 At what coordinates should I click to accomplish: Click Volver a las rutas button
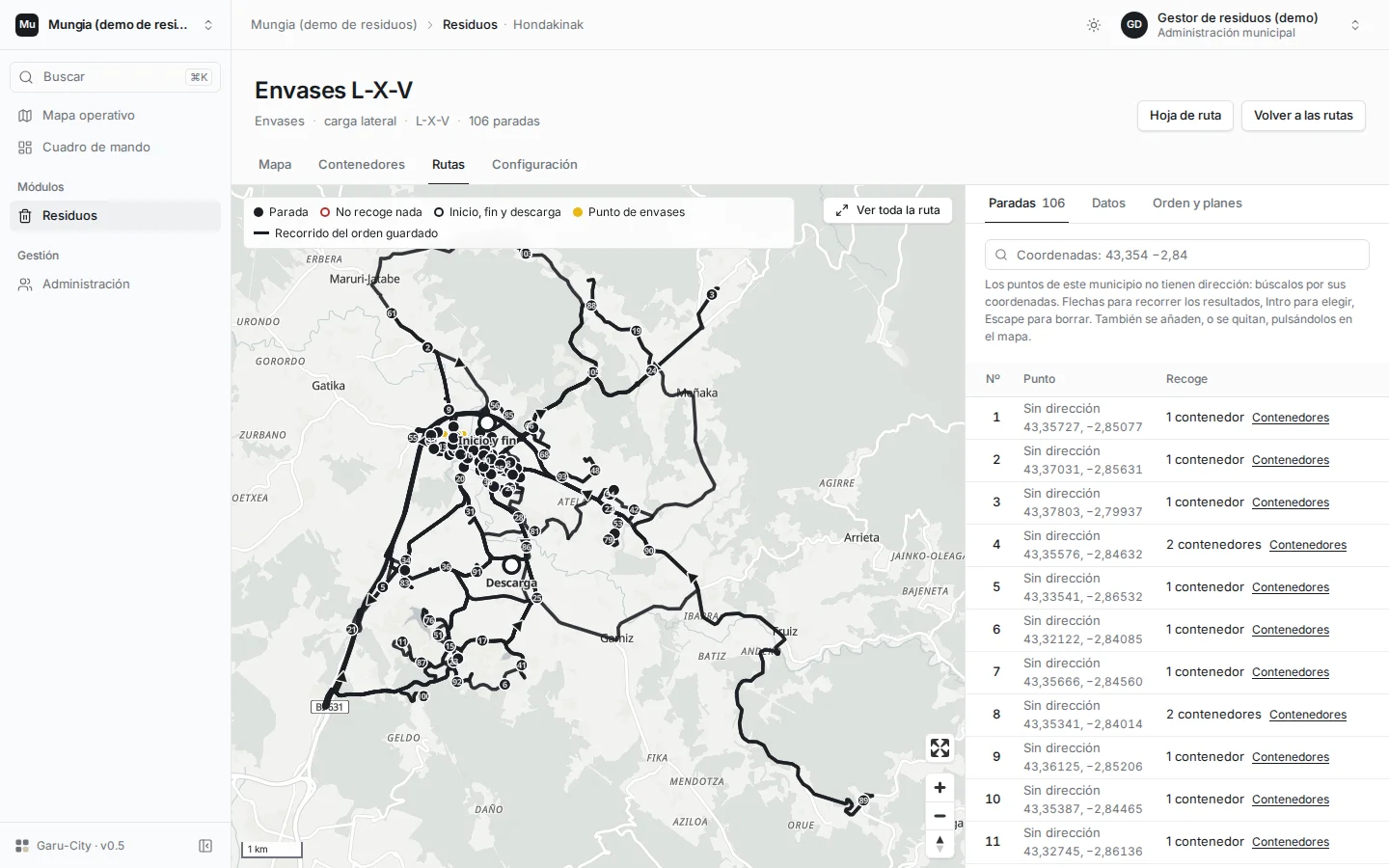pos(1303,116)
